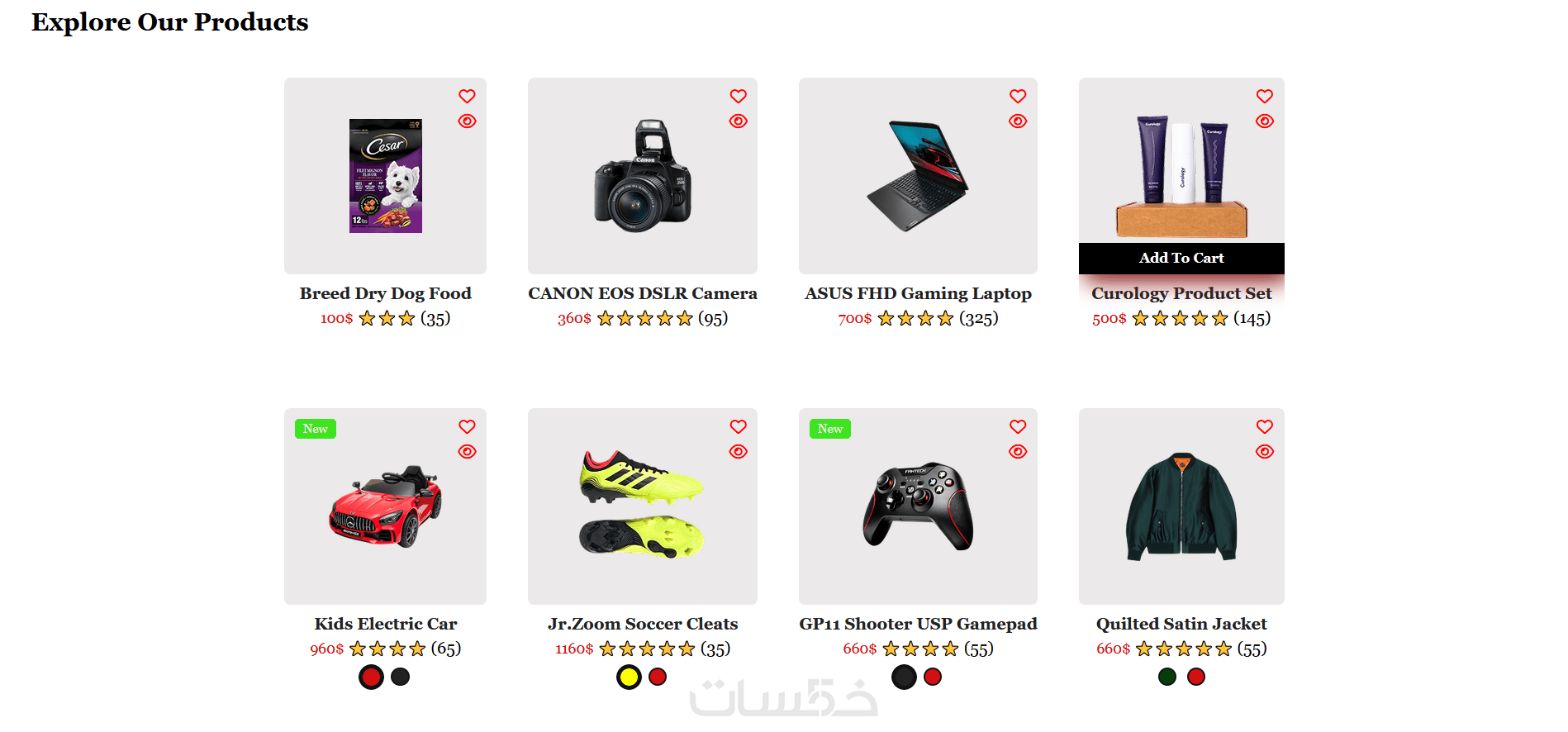The height and width of the screenshot is (732, 1568).
Task: Click heart icon on Curology Product Set
Action: click(x=1264, y=96)
